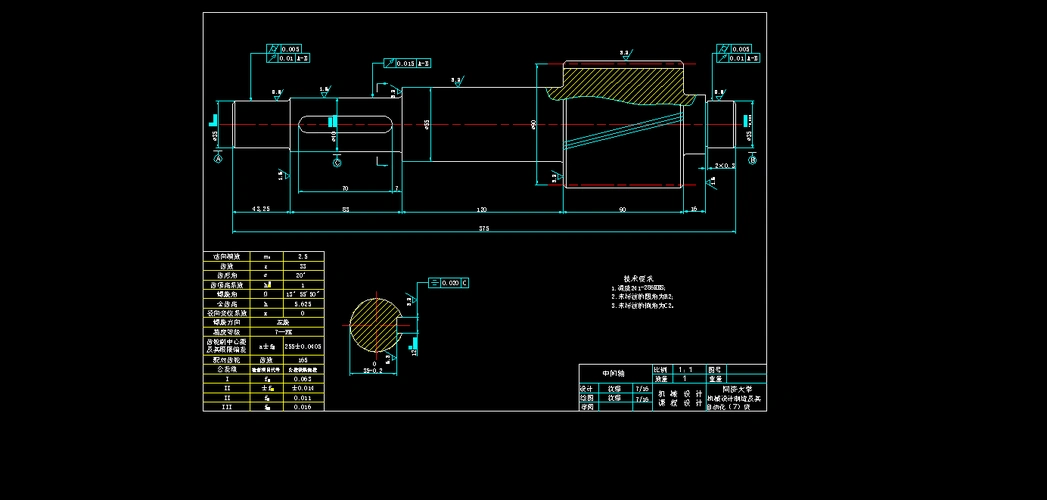Click the hatched circular cross-section view
Image resolution: width=1047 pixels, height=500 pixels.
coord(372,323)
